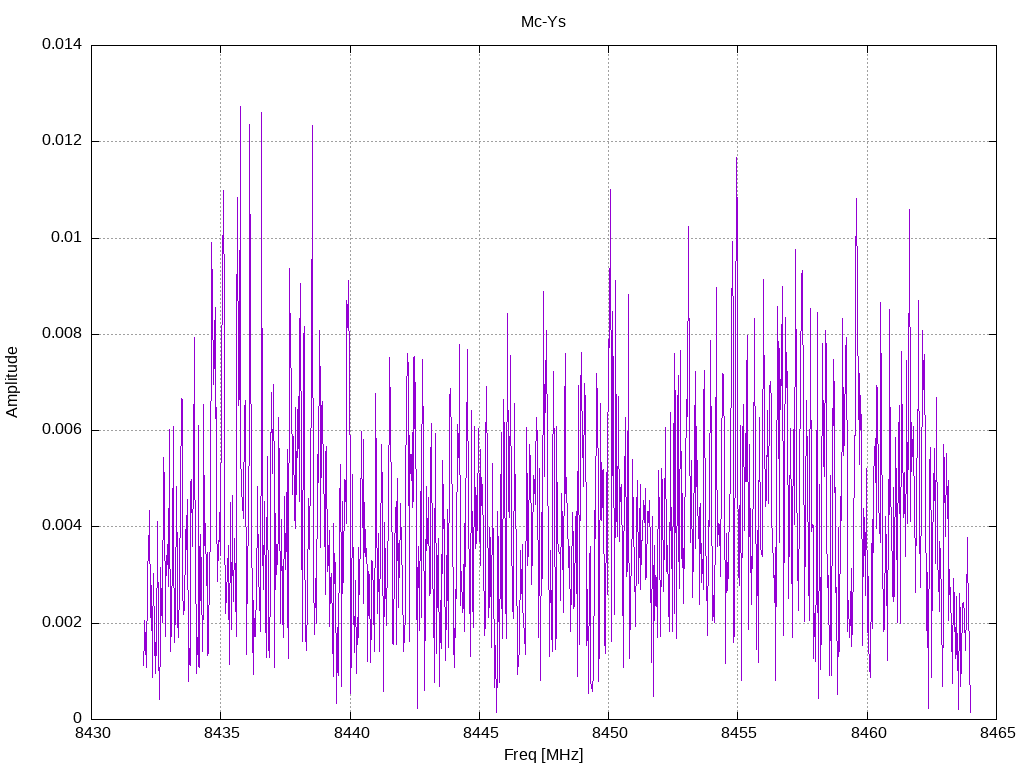Screen dimensions: 1024x768
Task: Click the y-axis tick value 0.012
Action: 62,140
